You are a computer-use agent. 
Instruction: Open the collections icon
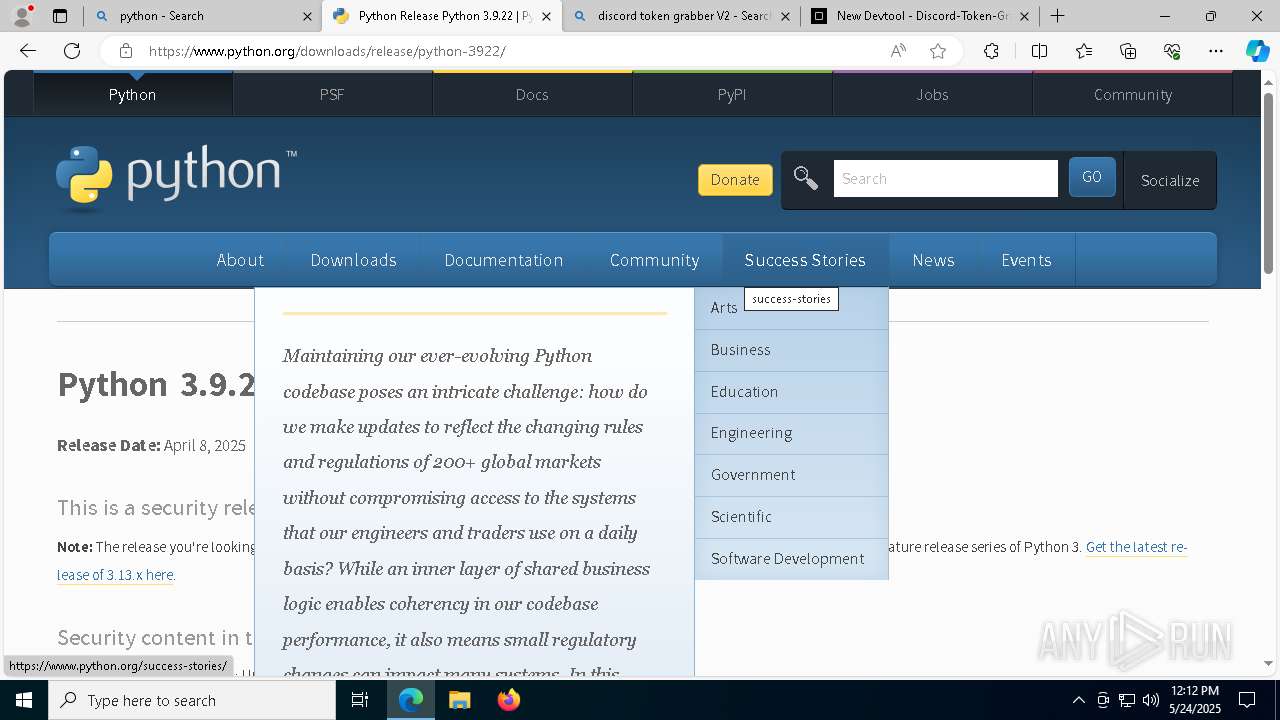[1128, 51]
